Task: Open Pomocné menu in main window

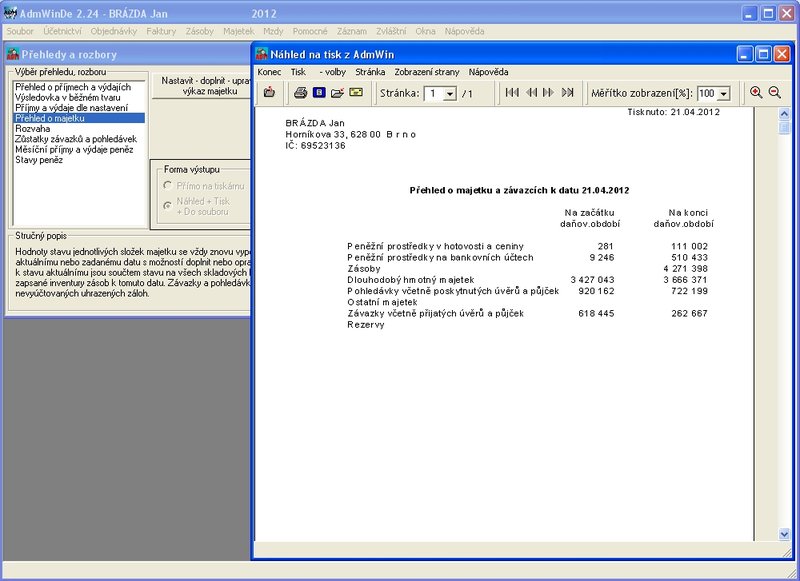Action: click(310, 31)
